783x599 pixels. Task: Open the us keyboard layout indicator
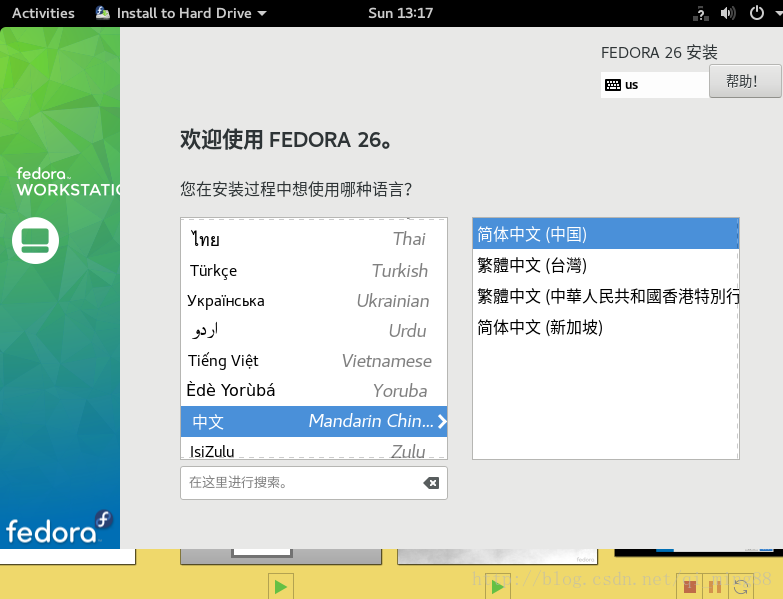[x=655, y=85]
